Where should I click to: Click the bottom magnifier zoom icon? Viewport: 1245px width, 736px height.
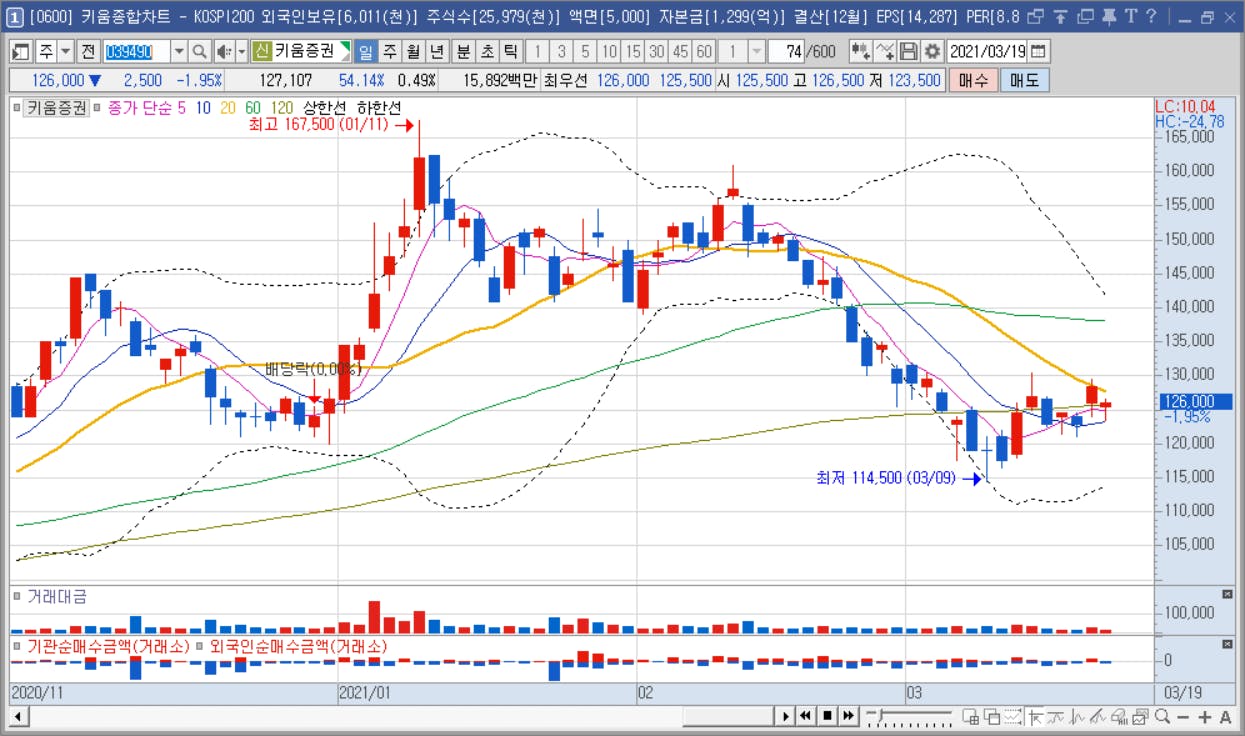[x=1162, y=716]
